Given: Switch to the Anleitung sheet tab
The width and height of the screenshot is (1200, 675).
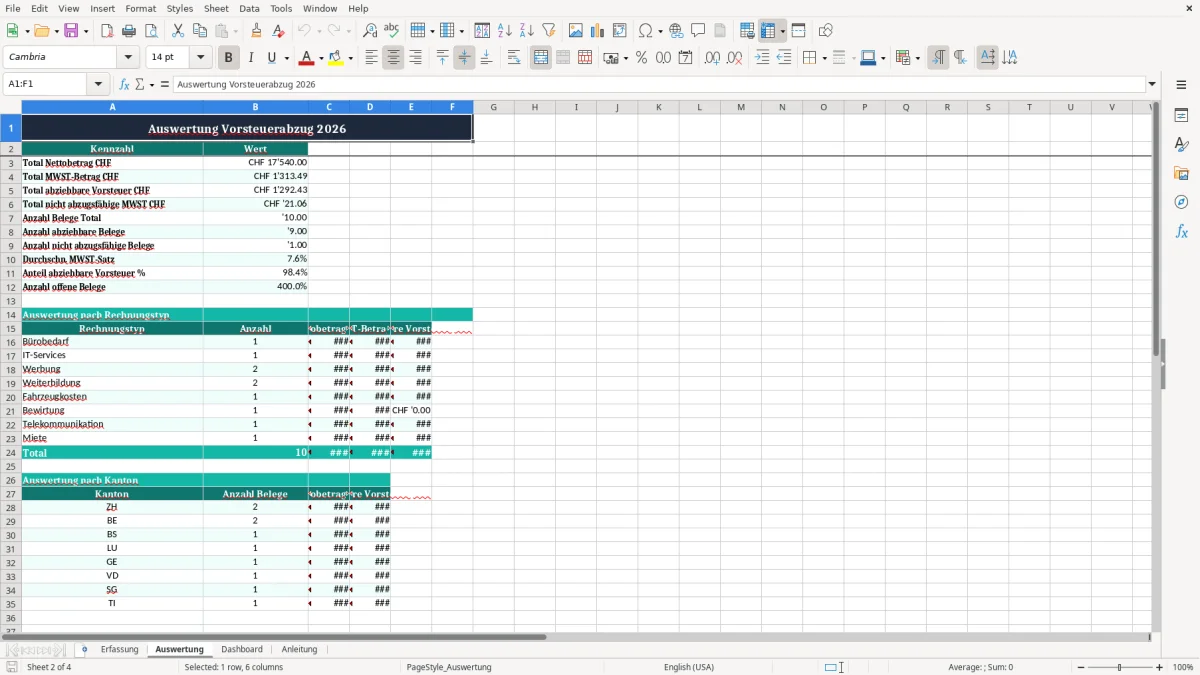Looking at the screenshot, I should [299, 649].
